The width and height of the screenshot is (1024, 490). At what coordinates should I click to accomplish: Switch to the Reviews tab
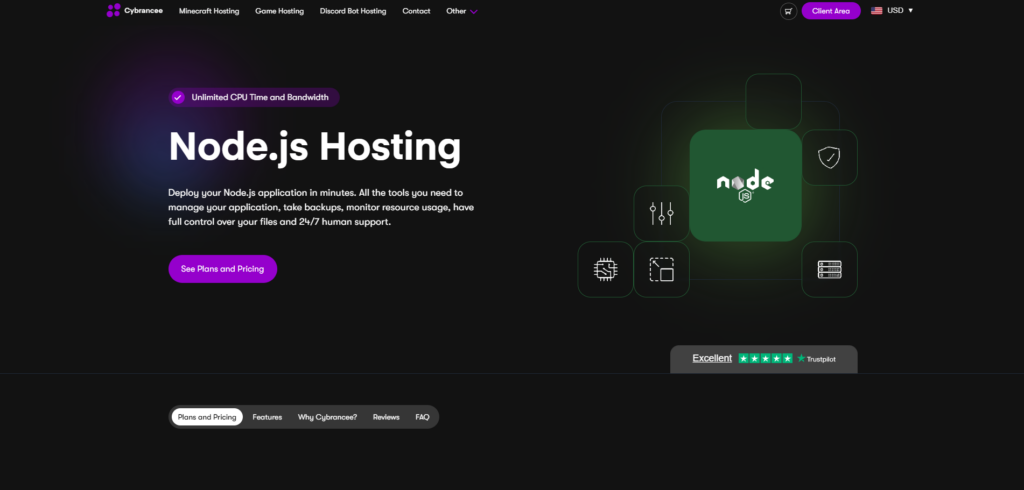coord(386,417)
